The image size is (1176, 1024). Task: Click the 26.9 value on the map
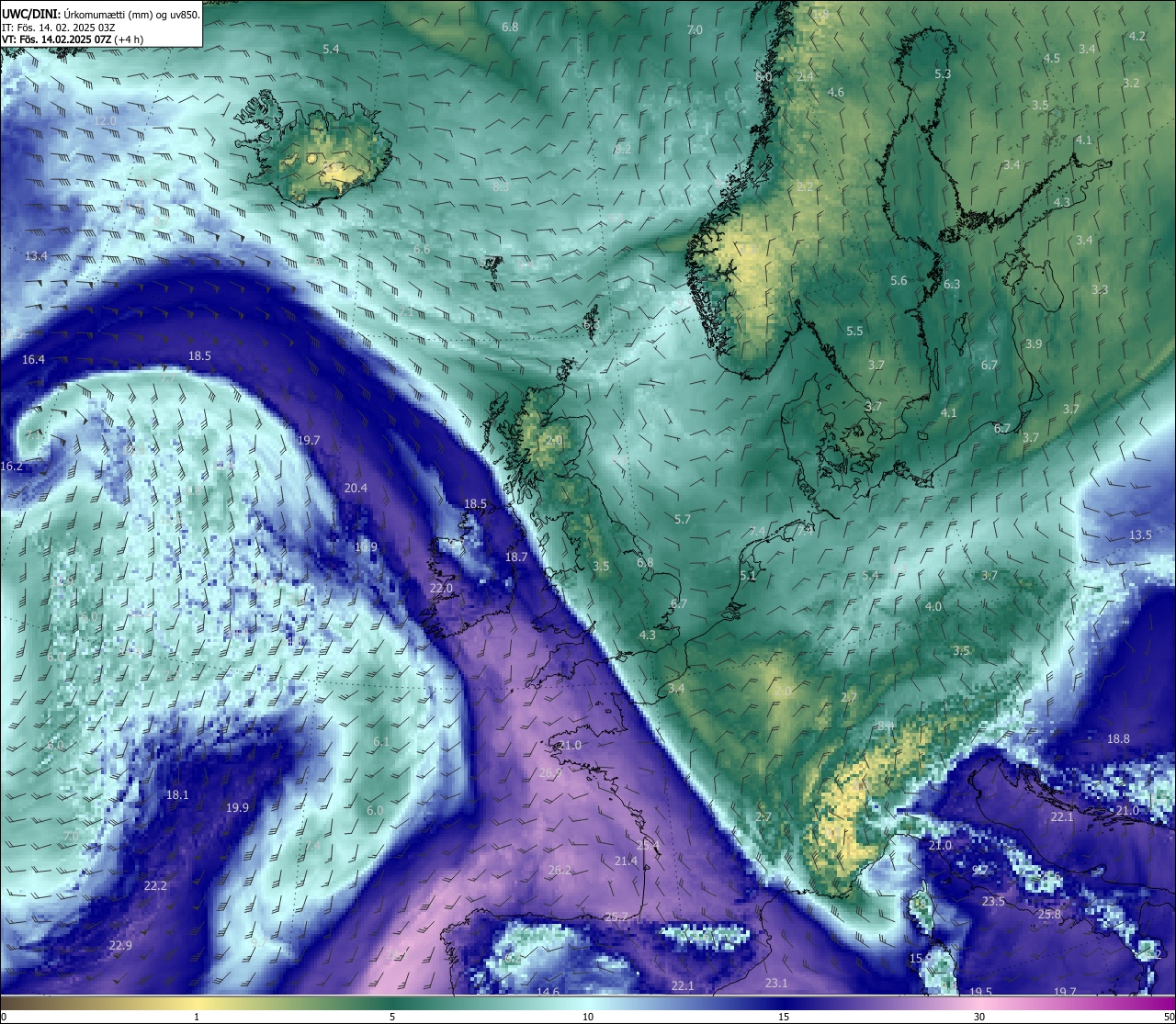click(550, 773)
